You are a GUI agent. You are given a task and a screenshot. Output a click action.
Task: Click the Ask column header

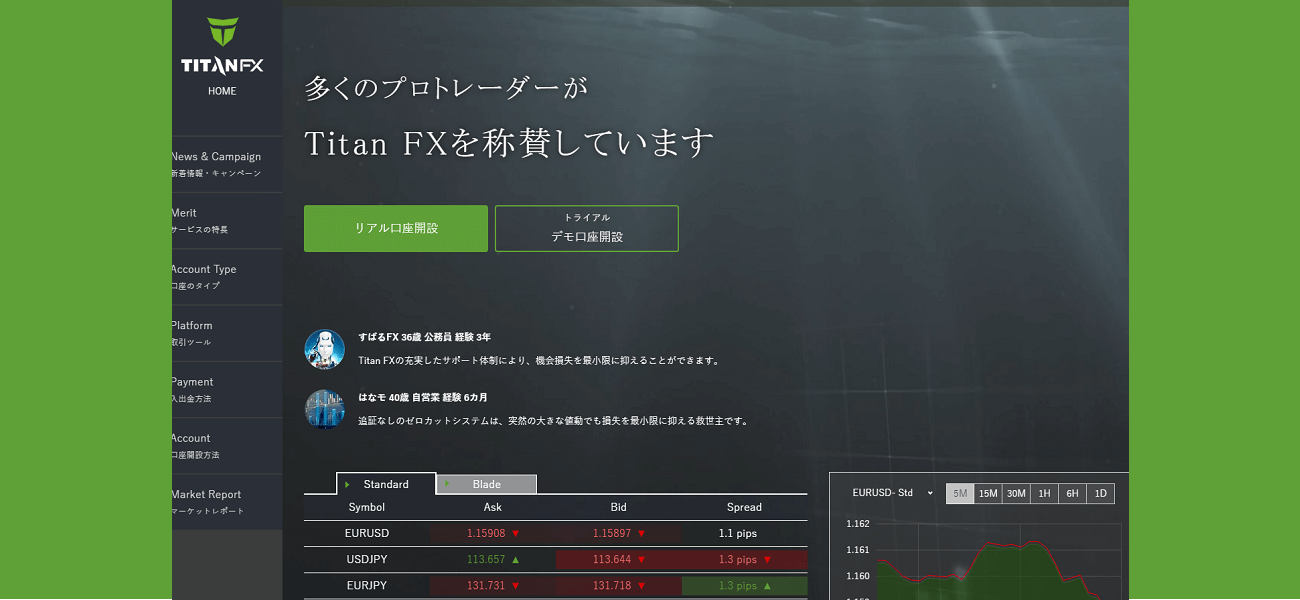pyautogui.click(x=493, y=507)
